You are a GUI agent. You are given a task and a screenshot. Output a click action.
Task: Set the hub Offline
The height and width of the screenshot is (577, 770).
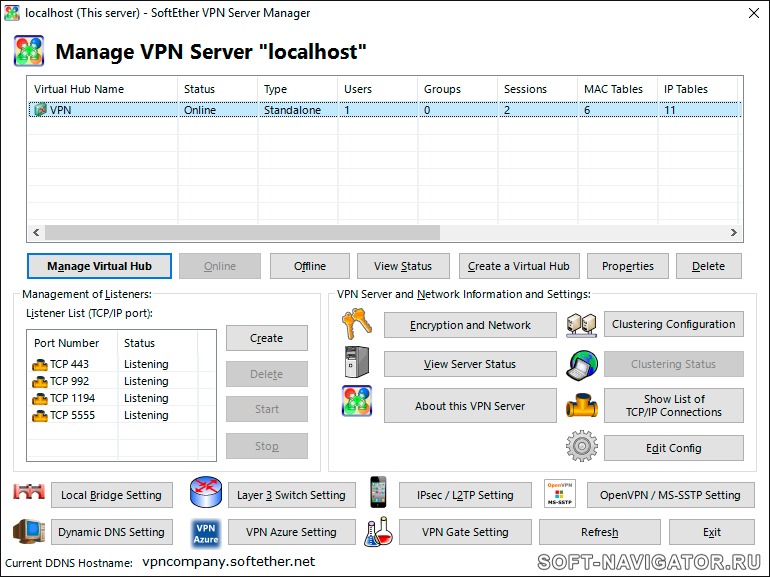[310, 266]
